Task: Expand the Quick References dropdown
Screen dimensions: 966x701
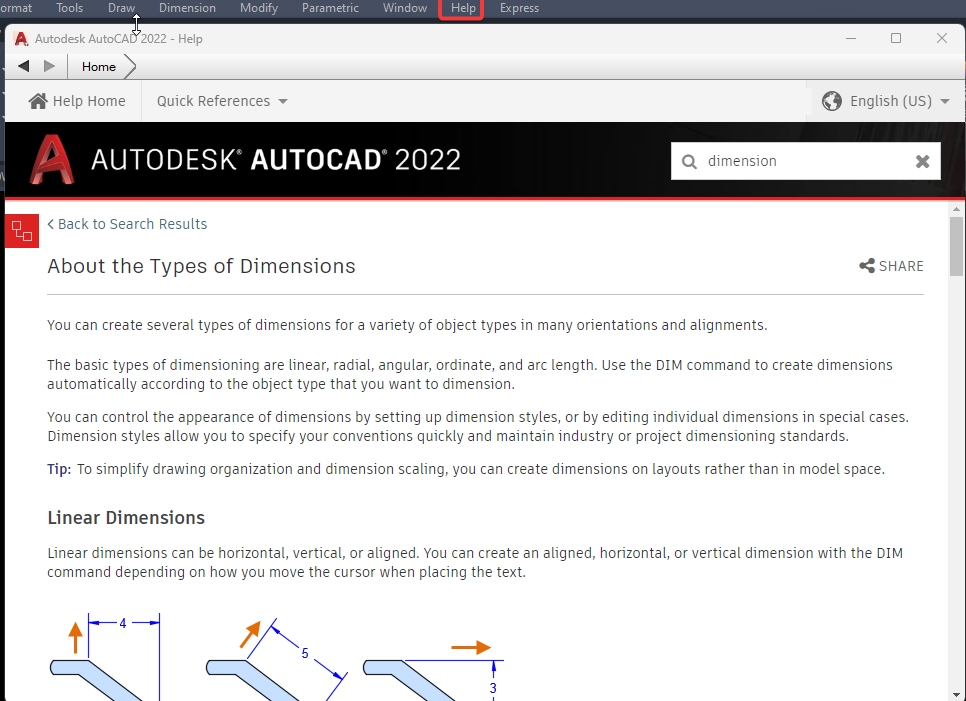Action: pos(222,101)
